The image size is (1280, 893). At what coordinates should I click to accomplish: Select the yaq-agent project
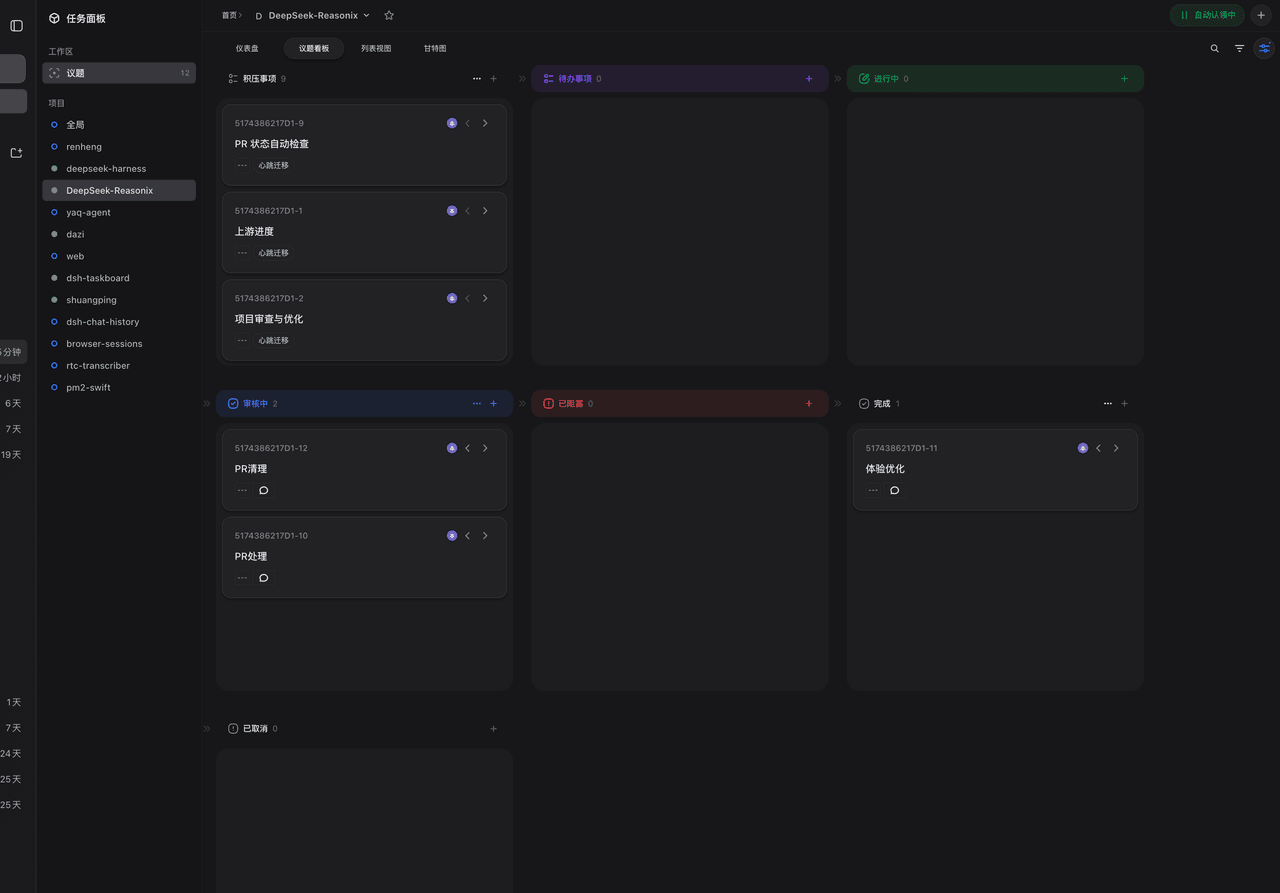(119, 213)
